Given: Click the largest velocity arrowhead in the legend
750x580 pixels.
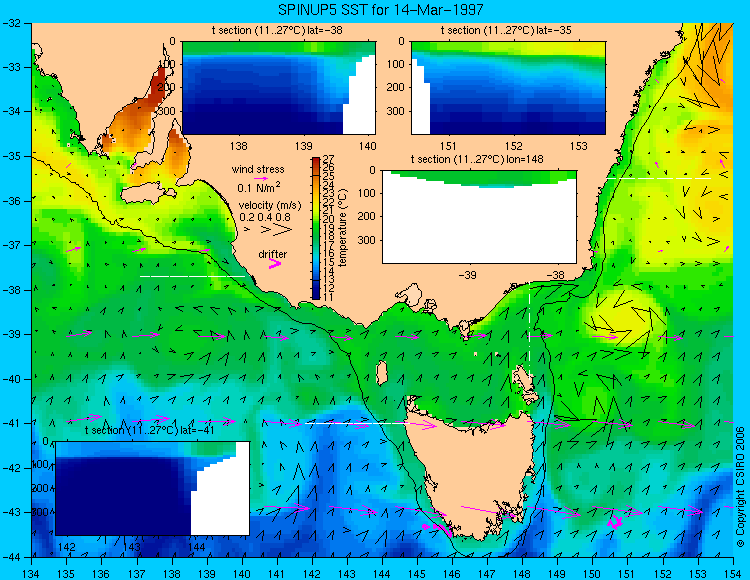Looking at the screenshot, I should (x=283, y=230).
